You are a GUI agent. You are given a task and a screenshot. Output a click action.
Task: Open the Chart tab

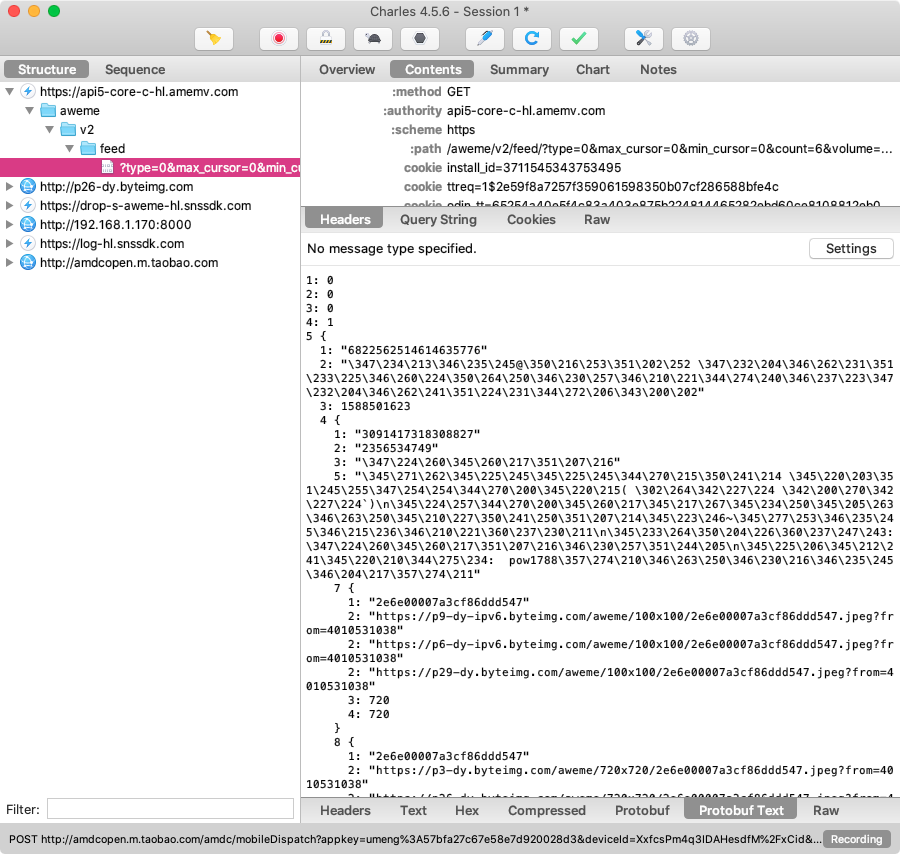tap(592, 69)
